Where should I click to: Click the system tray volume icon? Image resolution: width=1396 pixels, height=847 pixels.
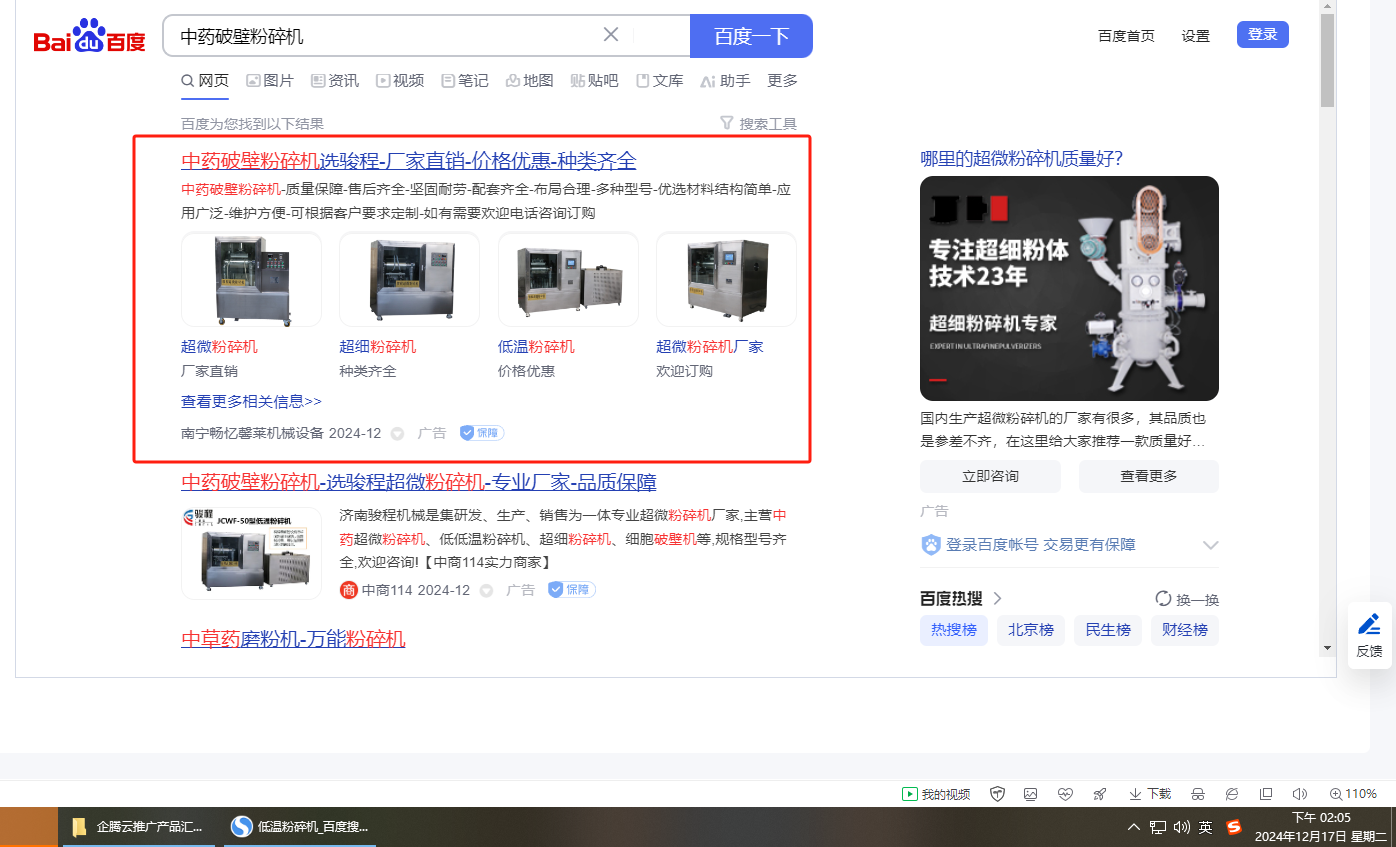(1181, 827)
